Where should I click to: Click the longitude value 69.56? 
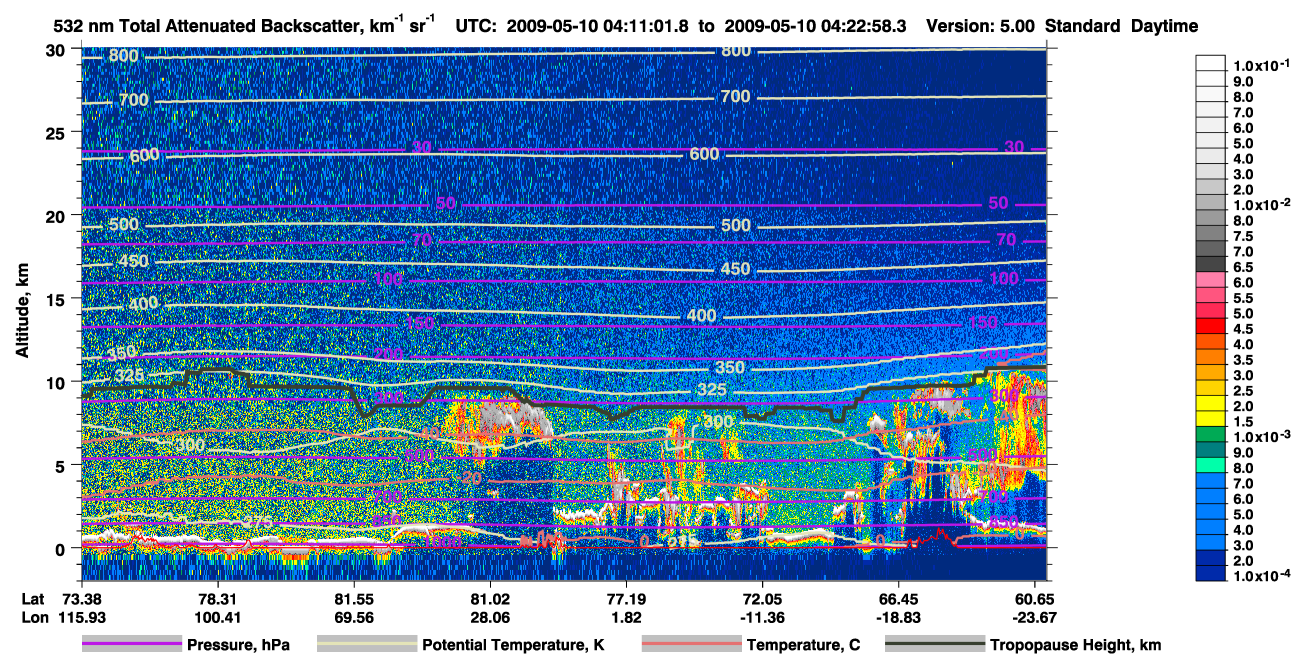(353, 617)
